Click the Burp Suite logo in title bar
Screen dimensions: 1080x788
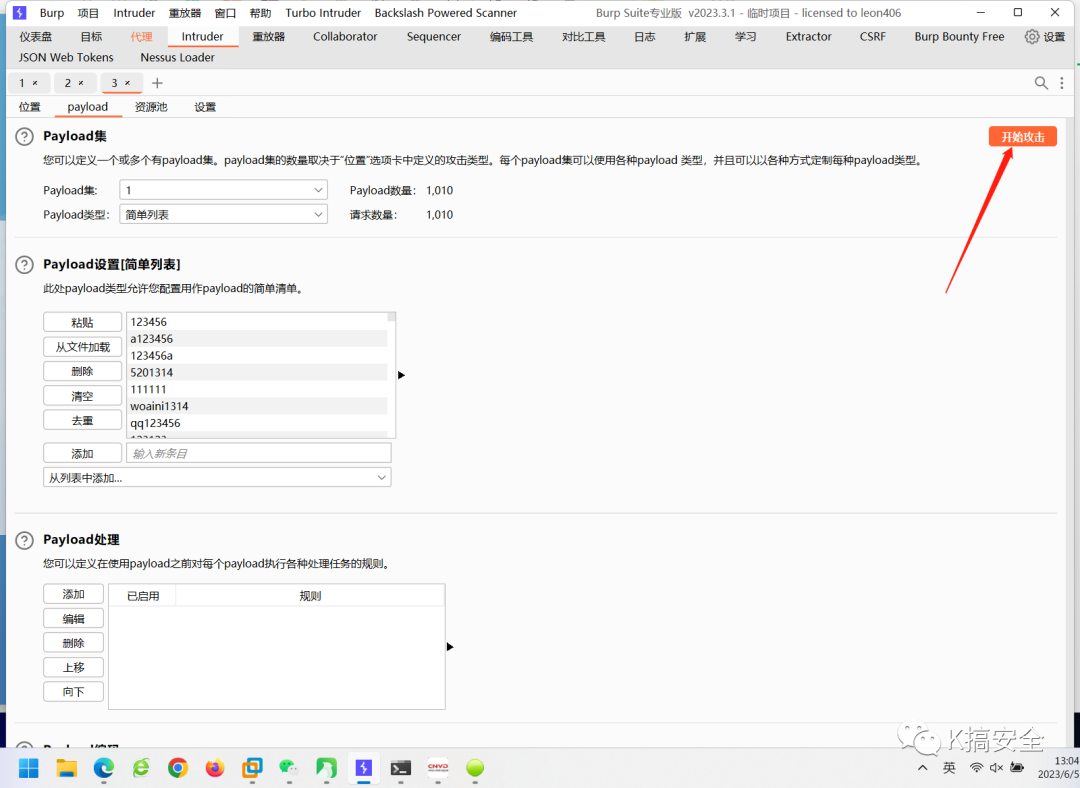point(19,12)
